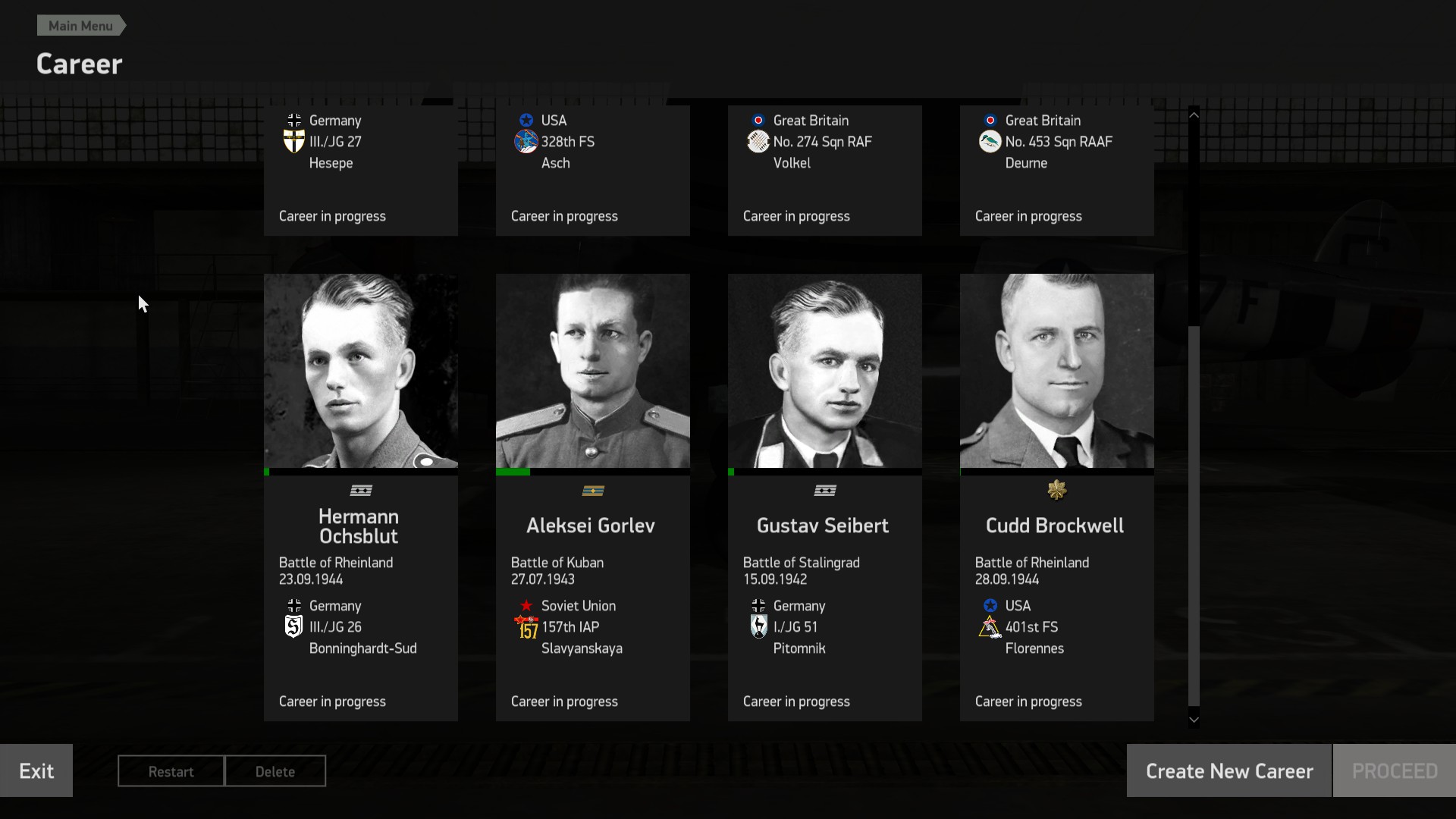Click the airfield name Volkel

792,163
